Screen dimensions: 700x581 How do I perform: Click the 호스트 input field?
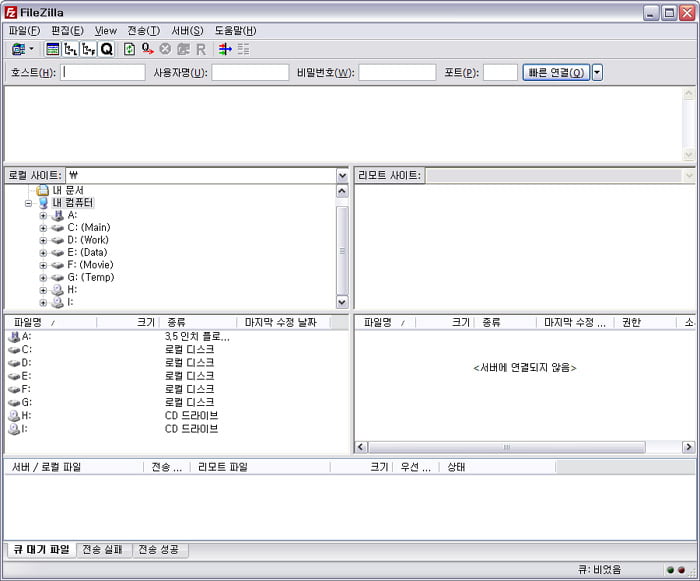tap(103, 73)
